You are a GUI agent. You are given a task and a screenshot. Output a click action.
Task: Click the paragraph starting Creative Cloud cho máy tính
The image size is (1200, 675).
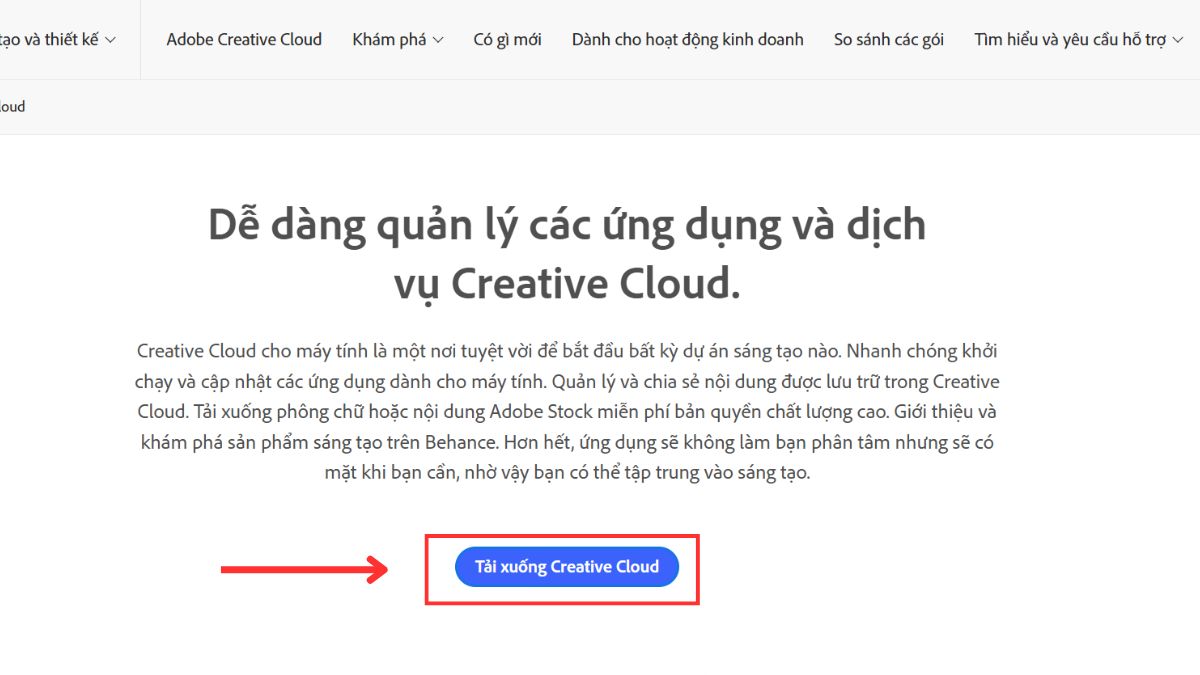567,412
